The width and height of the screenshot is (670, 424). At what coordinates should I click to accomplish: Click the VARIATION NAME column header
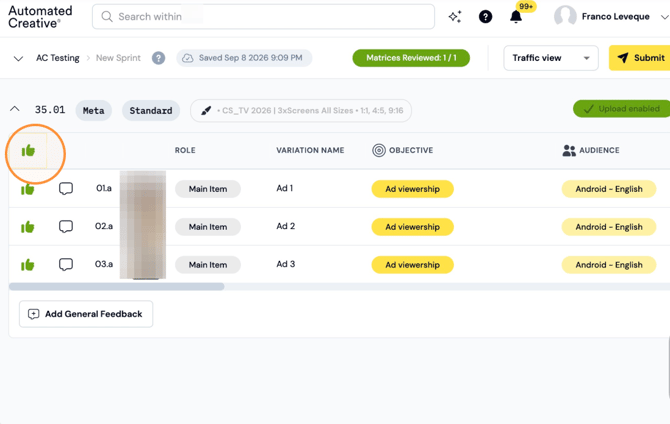tap(310, 150)
